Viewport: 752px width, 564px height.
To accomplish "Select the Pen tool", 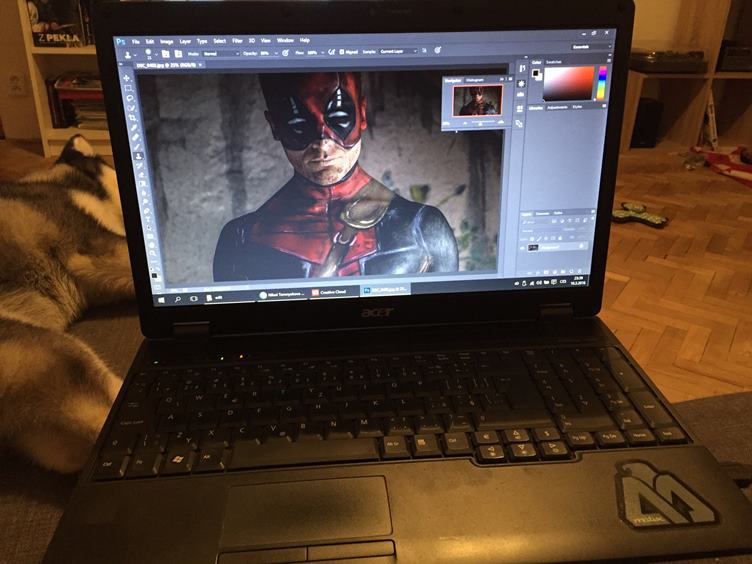I will (146, 211).
